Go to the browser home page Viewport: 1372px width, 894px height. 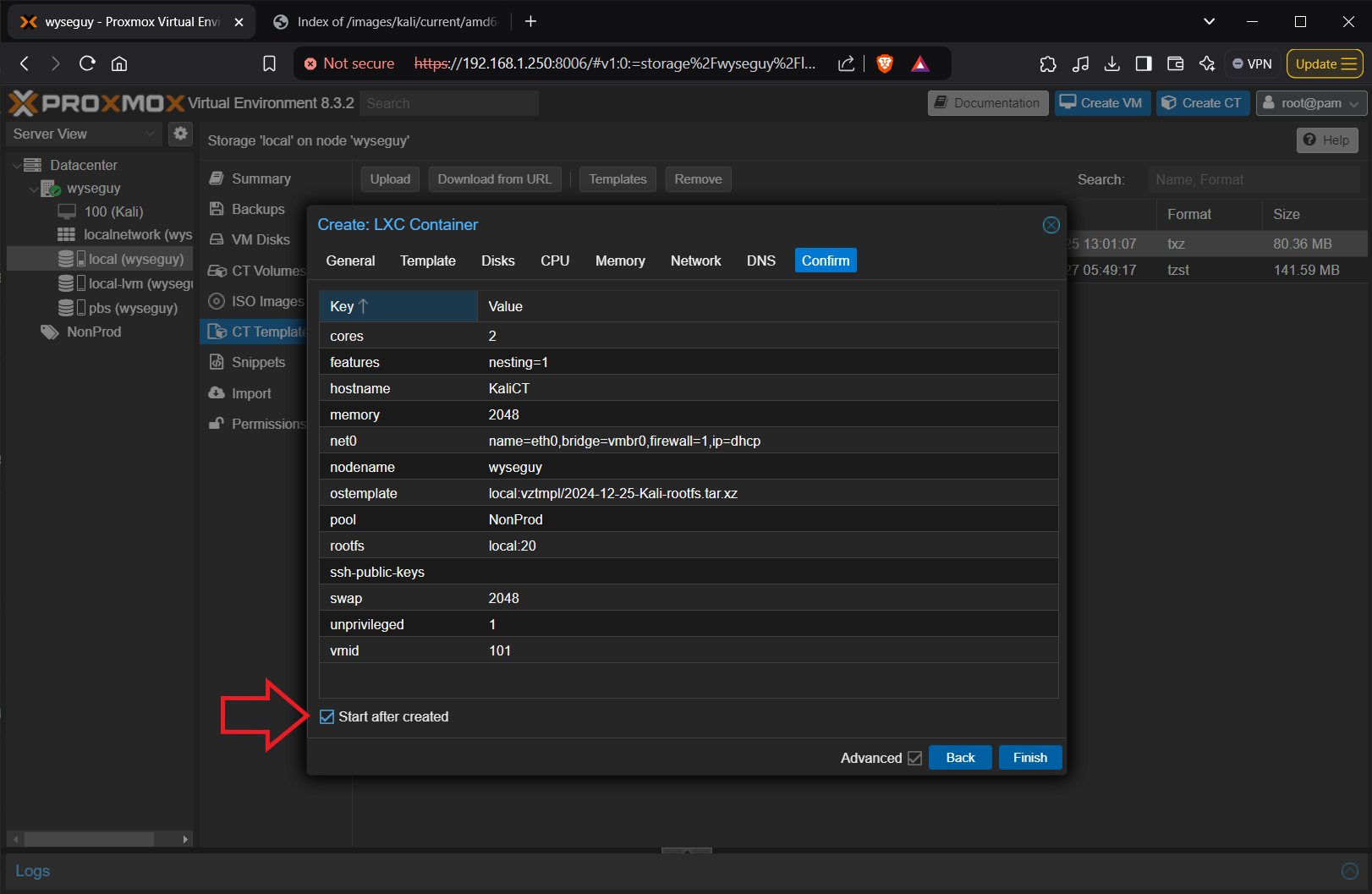tap(119, 63)
